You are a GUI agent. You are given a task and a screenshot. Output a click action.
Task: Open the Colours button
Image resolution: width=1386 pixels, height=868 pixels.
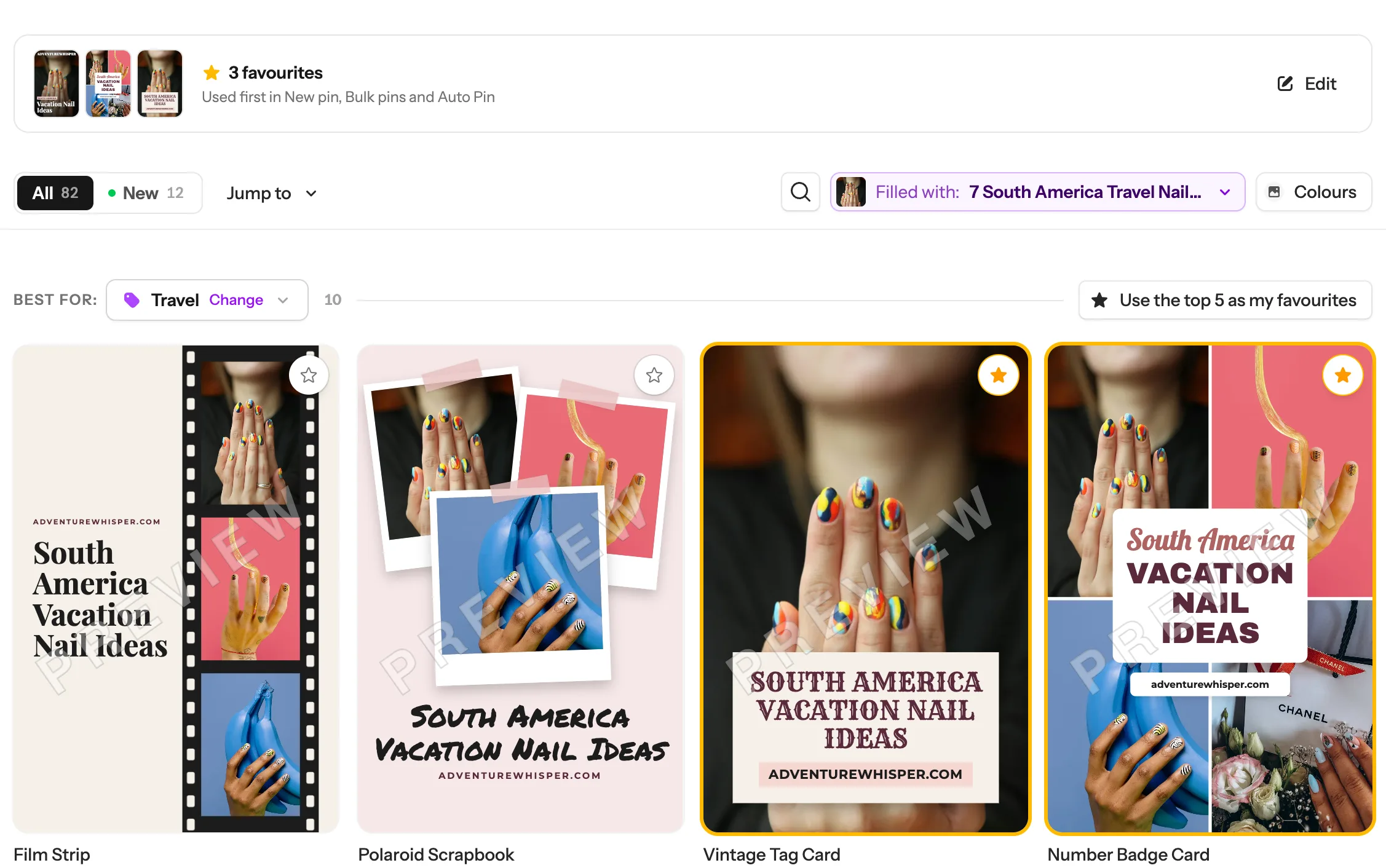tap(1313, 192)
